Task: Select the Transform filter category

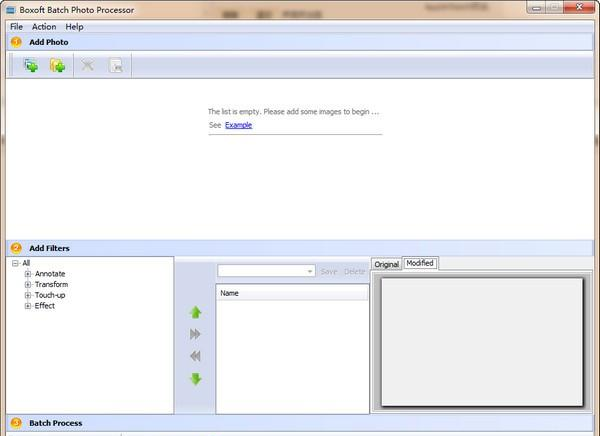Action: pyautogui.click(x=51, y=284)
